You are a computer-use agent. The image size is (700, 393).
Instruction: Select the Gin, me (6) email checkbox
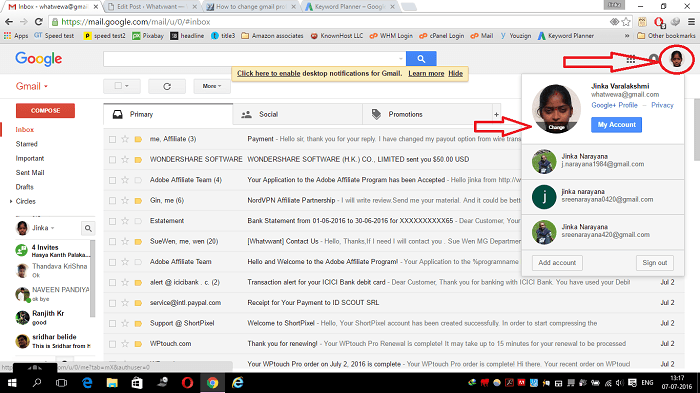click(x=112, y=201)
